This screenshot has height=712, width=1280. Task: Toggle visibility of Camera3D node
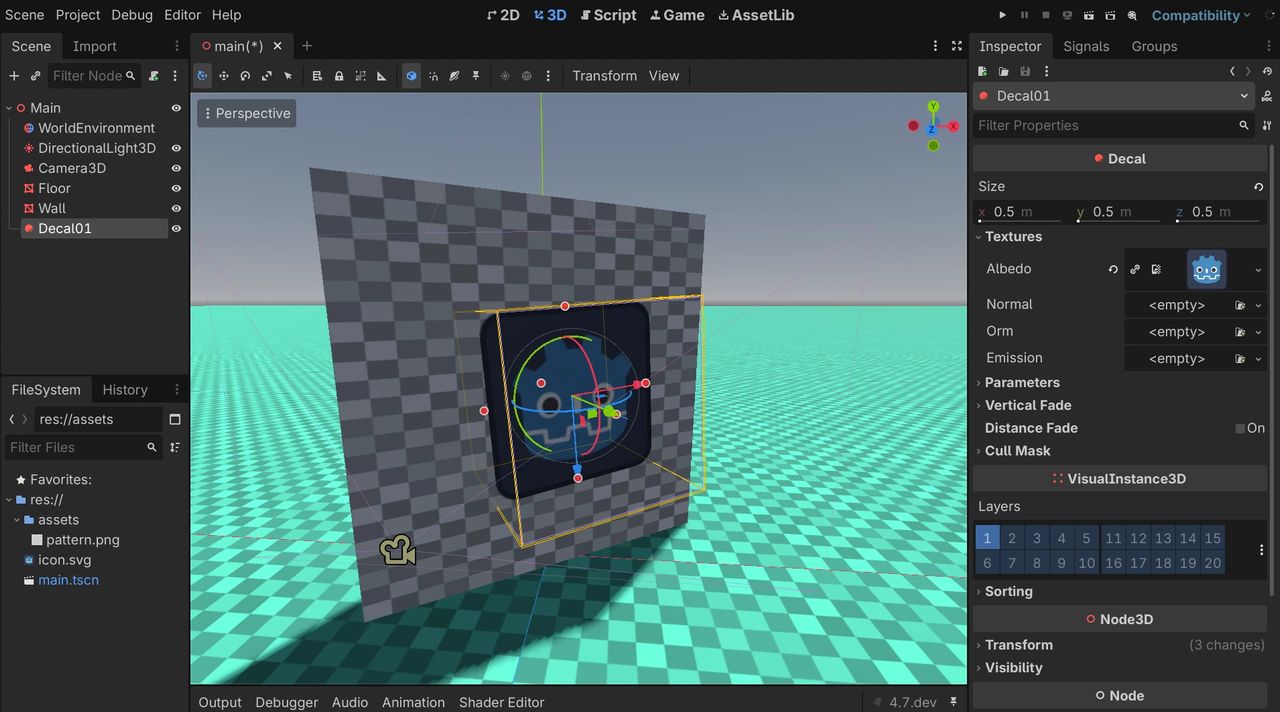tap(176, 168)
